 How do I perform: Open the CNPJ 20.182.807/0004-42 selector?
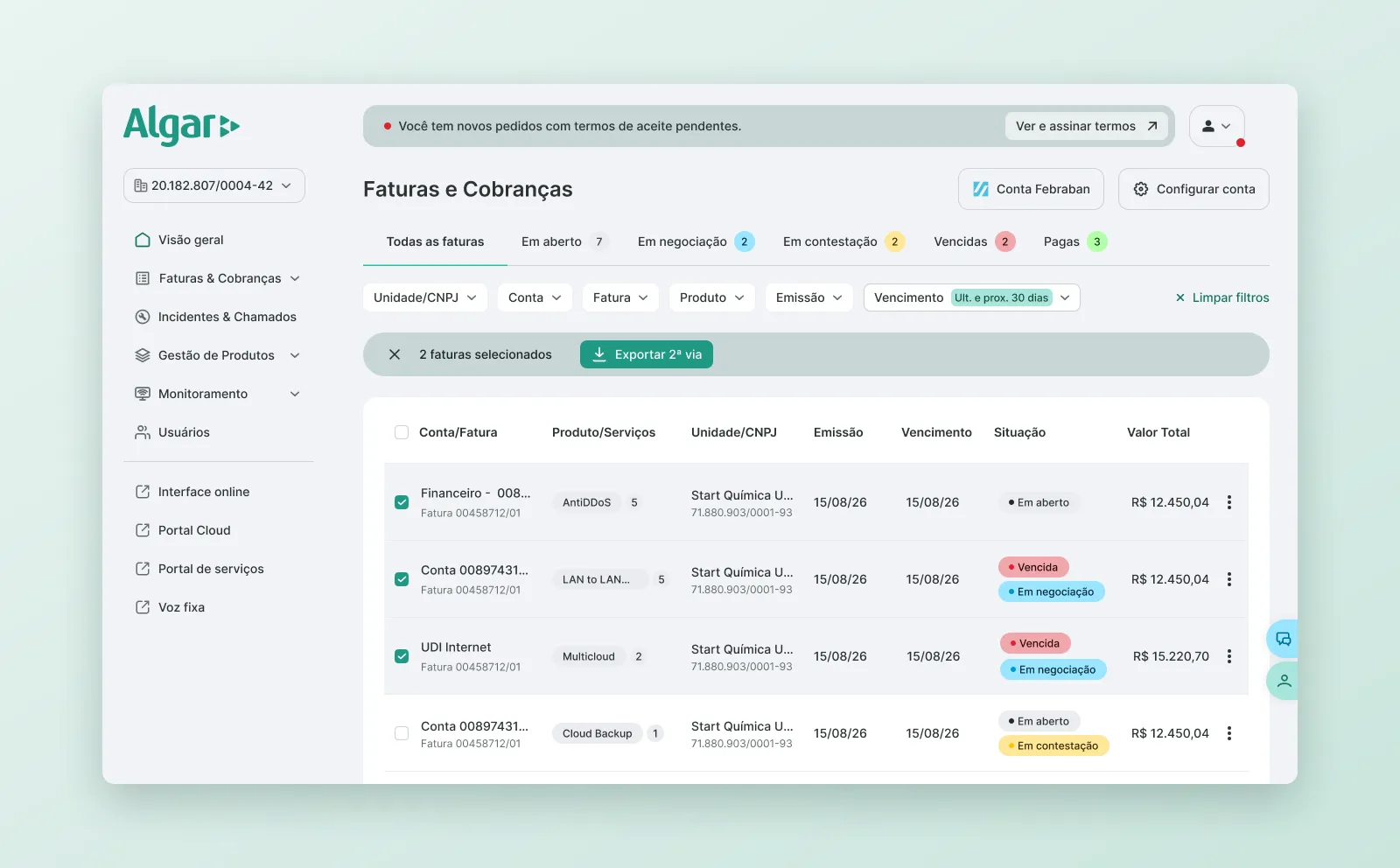(x=214, y=185)
